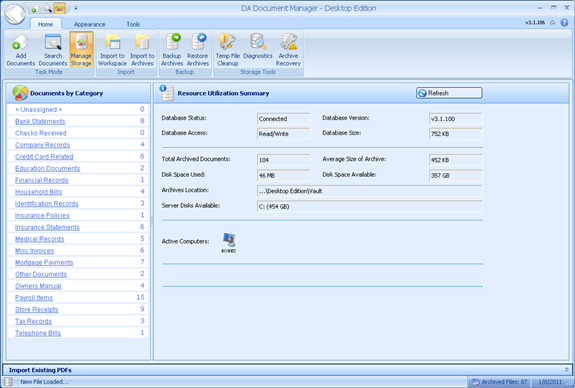Viewport: 575px width, 388px height.
Task: Start Backup Archives tool
Action: 172,50
